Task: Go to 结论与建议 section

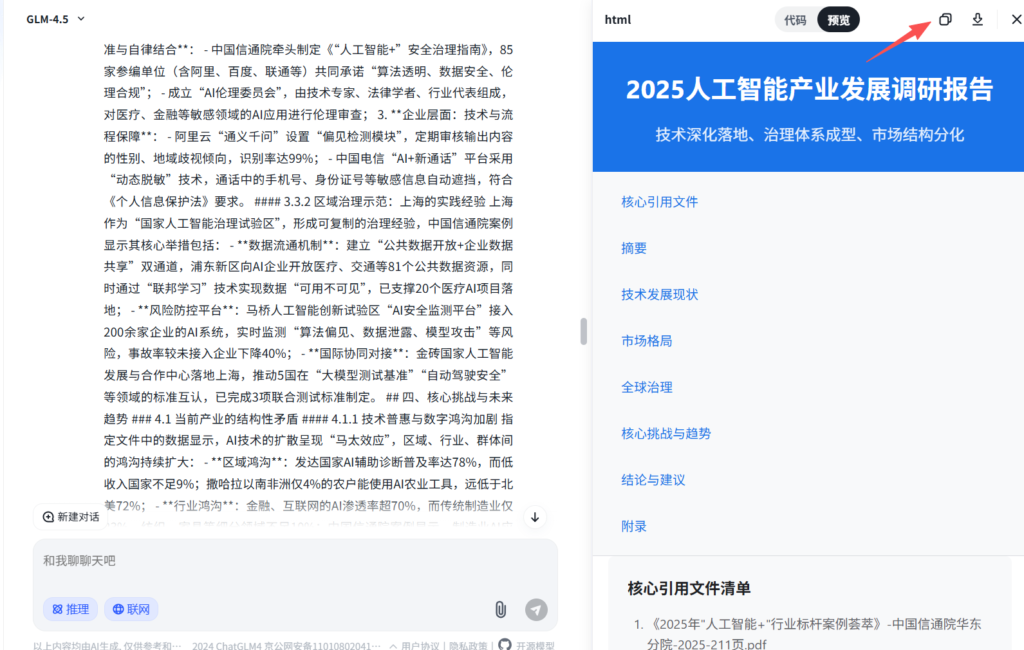Action: pos(653,480)
